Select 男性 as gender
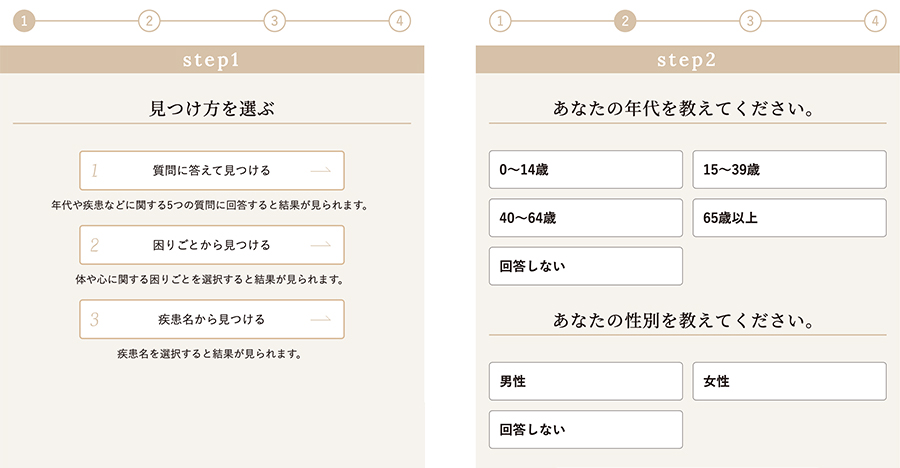This screenshot has width=900, height=468. (x=586, y=381)
